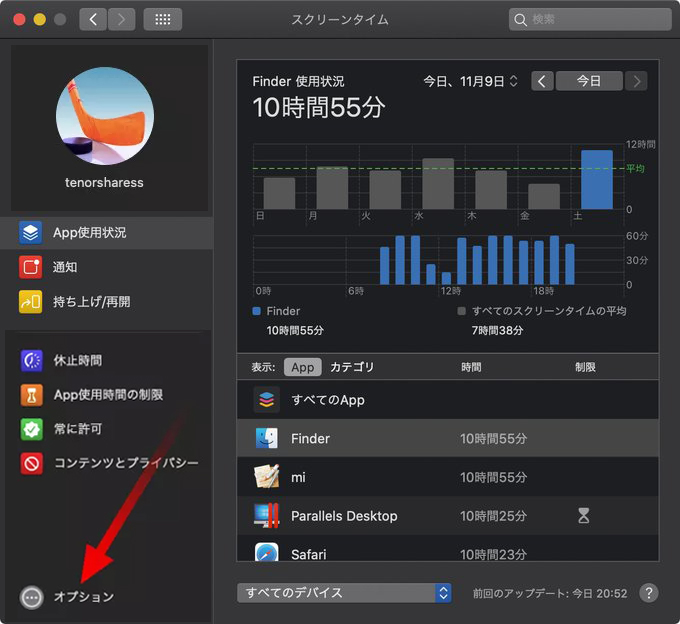Open the すべてのデバイス dropdown
The width and height of the screenshot is (680, 624).
point(345,593)
